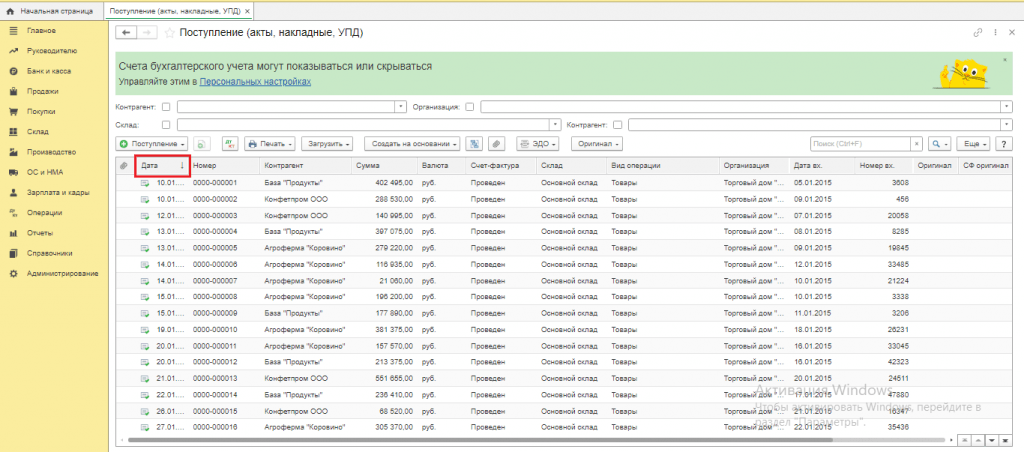This screenshot has height=452, width=1024.
Task: Click the Поступление create button
Action: [x=153, y=144]
